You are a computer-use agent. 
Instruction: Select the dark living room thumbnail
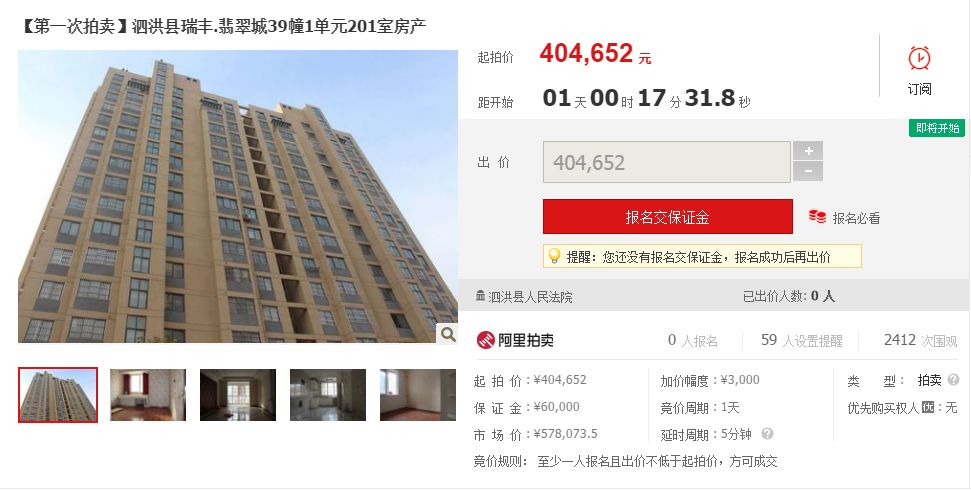tap(238, 395)
